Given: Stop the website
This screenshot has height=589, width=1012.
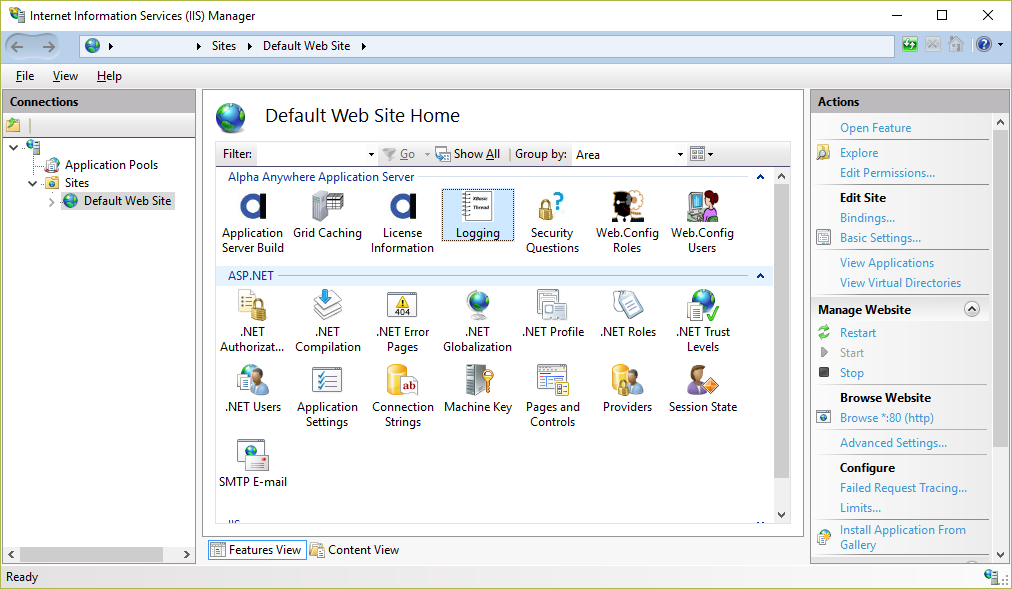Looking at the screenshot, I should point(851,373).
